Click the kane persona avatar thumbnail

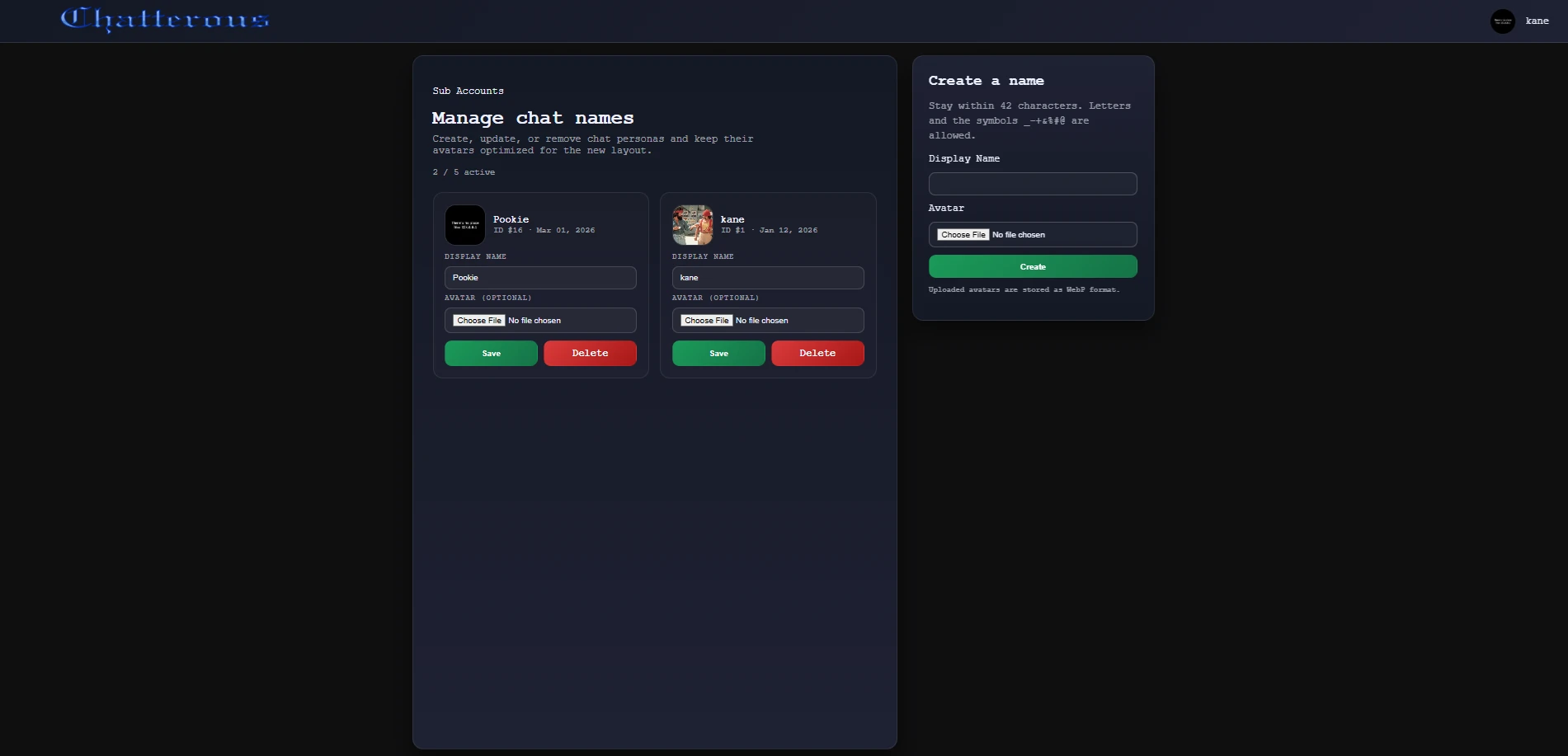[692, 224]
